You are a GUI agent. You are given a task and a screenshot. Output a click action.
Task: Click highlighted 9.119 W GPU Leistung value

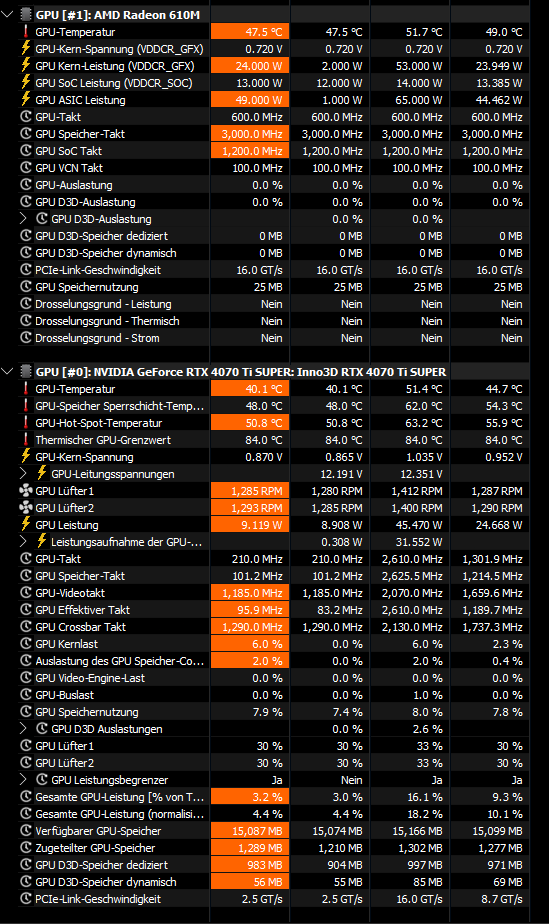tap(250, 524)
